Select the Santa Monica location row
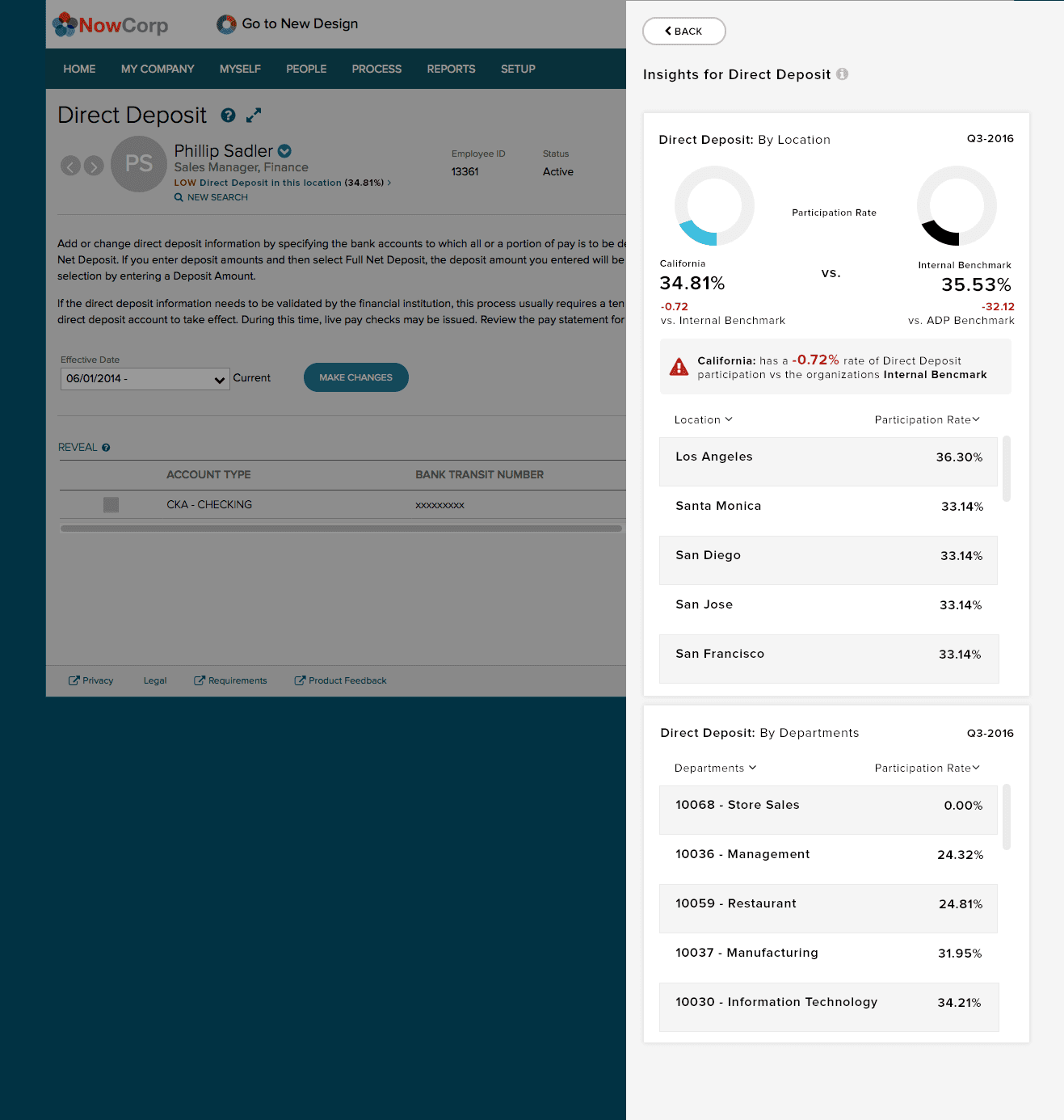 click(x=829, y=511)
